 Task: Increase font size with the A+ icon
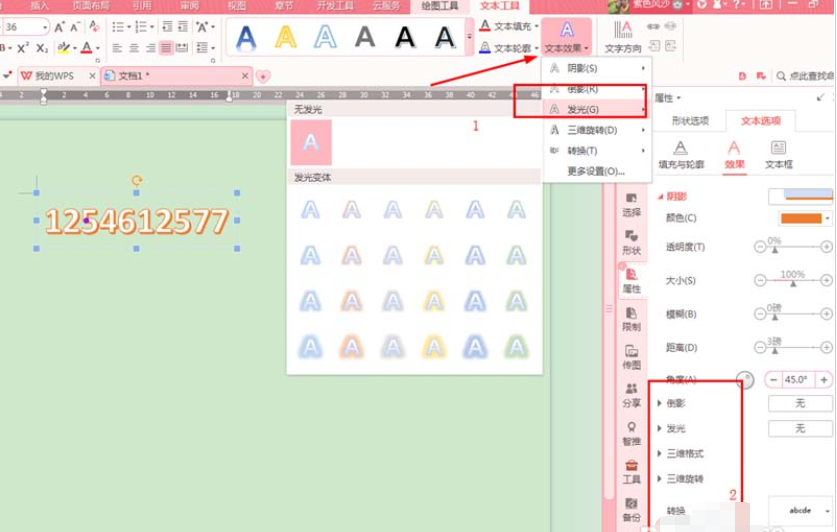(x=59, y=27)
